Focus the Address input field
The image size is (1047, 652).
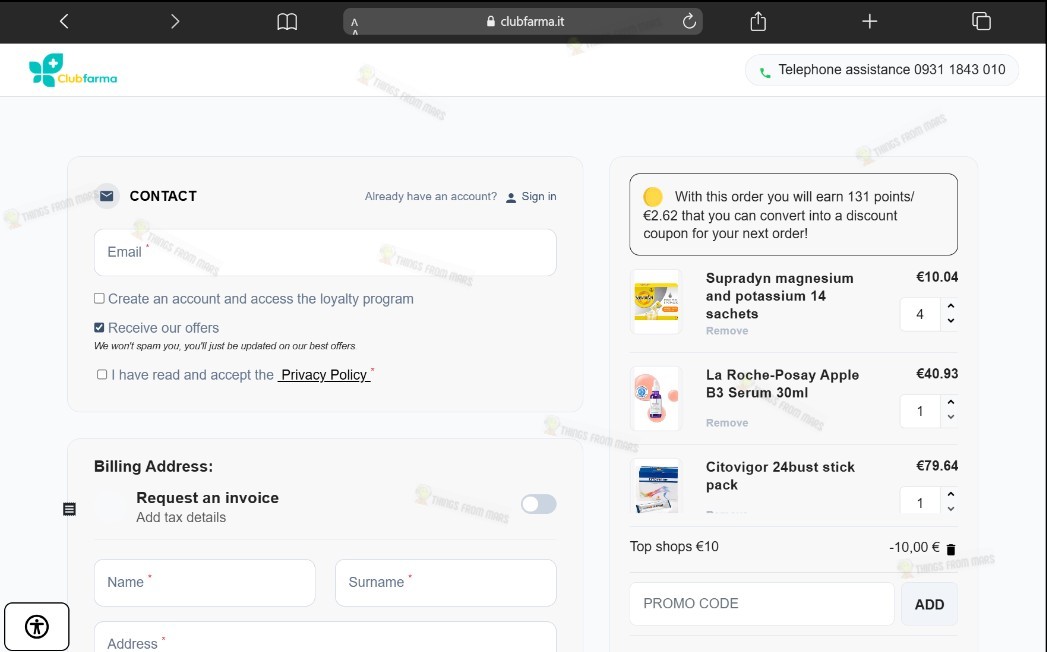[325, 637]
